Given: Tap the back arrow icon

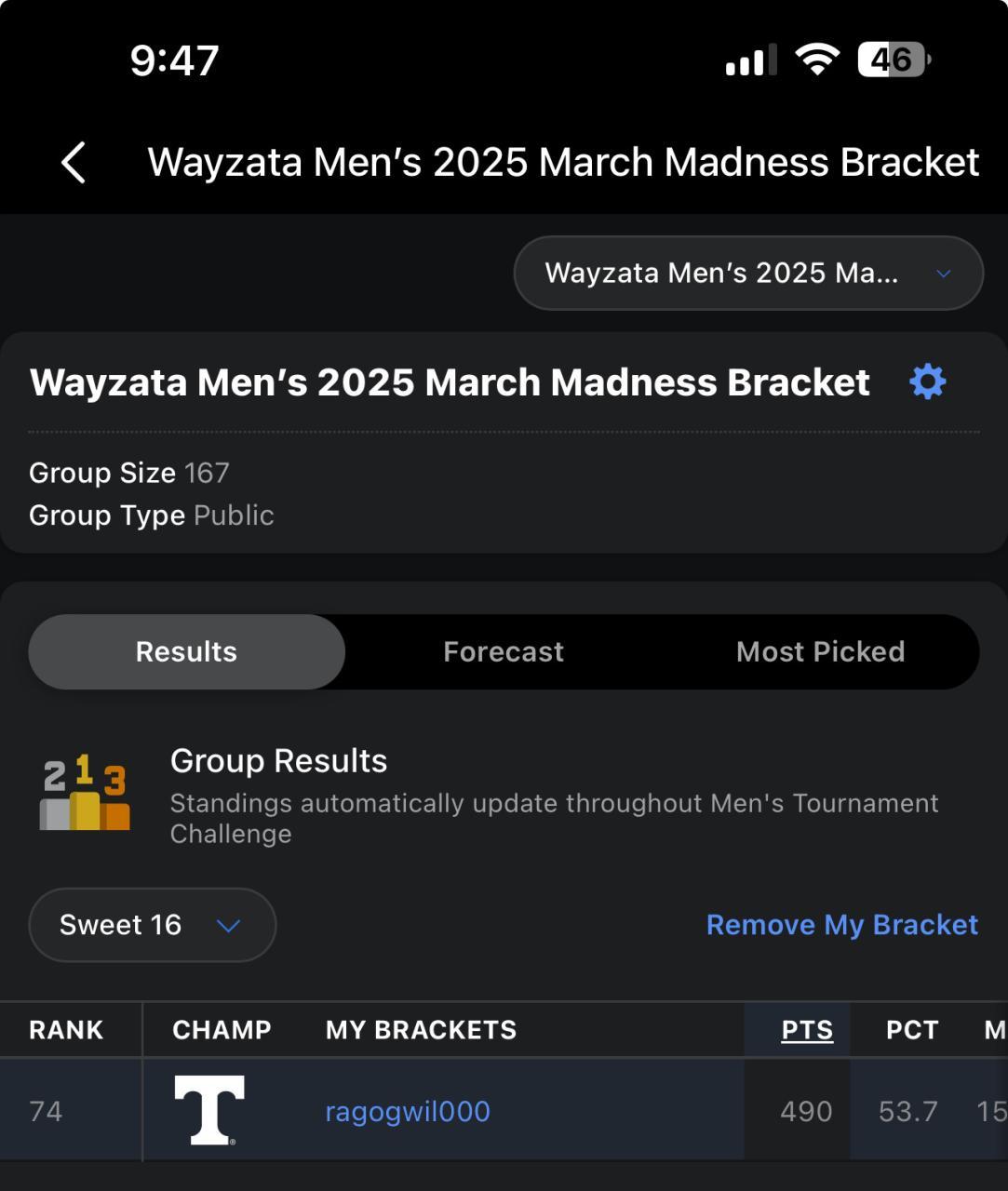Looking at the screenshot, I should coord(74,163).
